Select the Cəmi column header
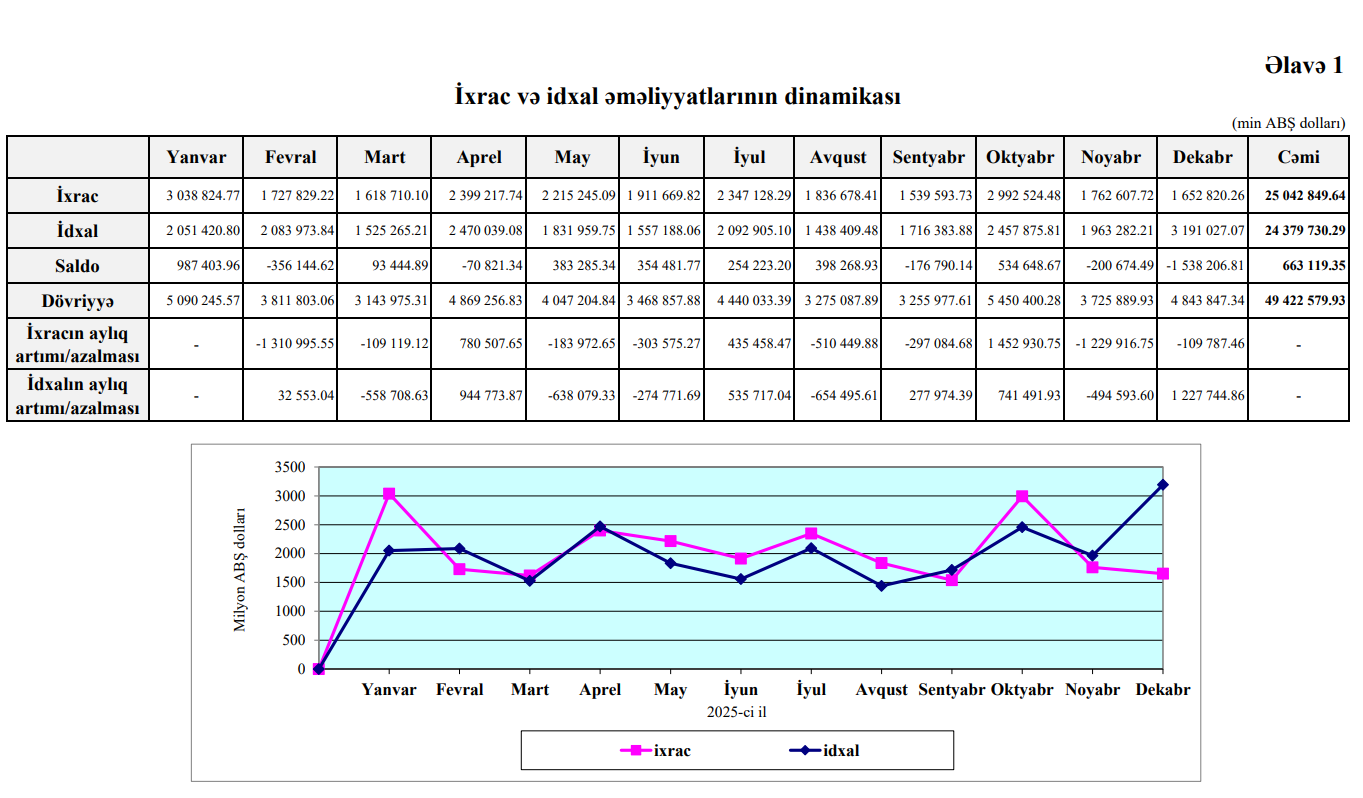The height and width of the screenshot is (798, 1363). 1298,157
